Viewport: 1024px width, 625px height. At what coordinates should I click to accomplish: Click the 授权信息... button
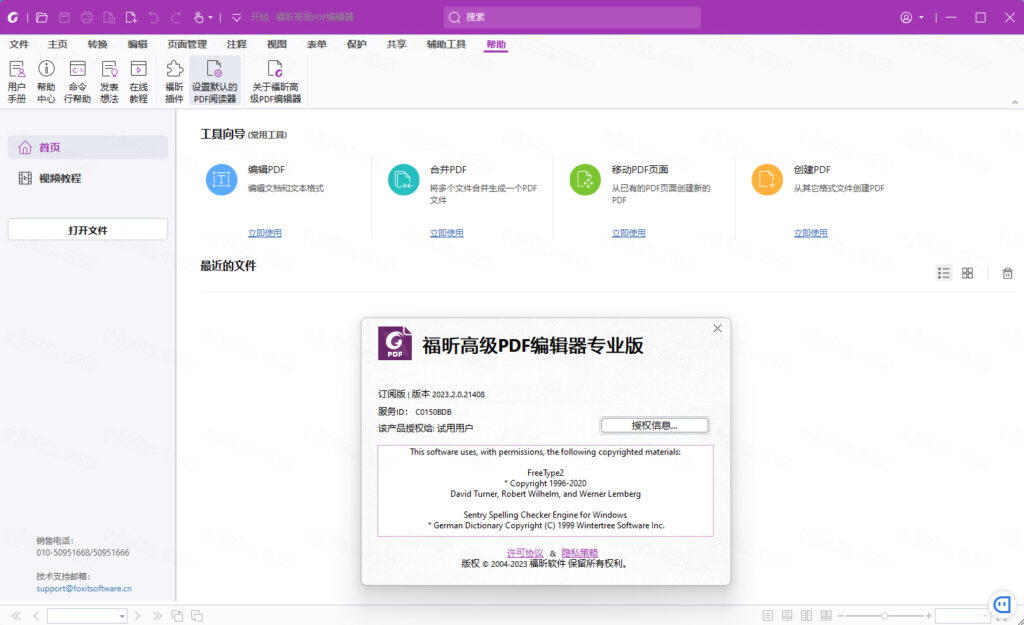[x=654, y=425]
